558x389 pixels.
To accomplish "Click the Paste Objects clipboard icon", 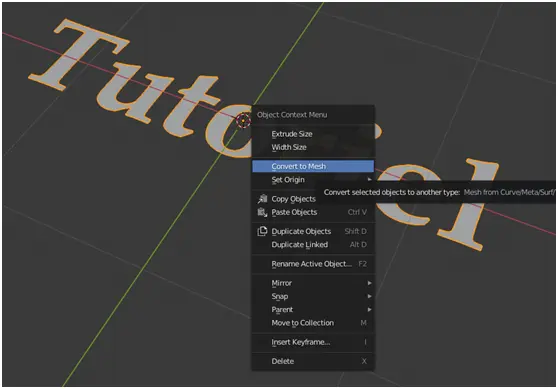I will 263,212.
